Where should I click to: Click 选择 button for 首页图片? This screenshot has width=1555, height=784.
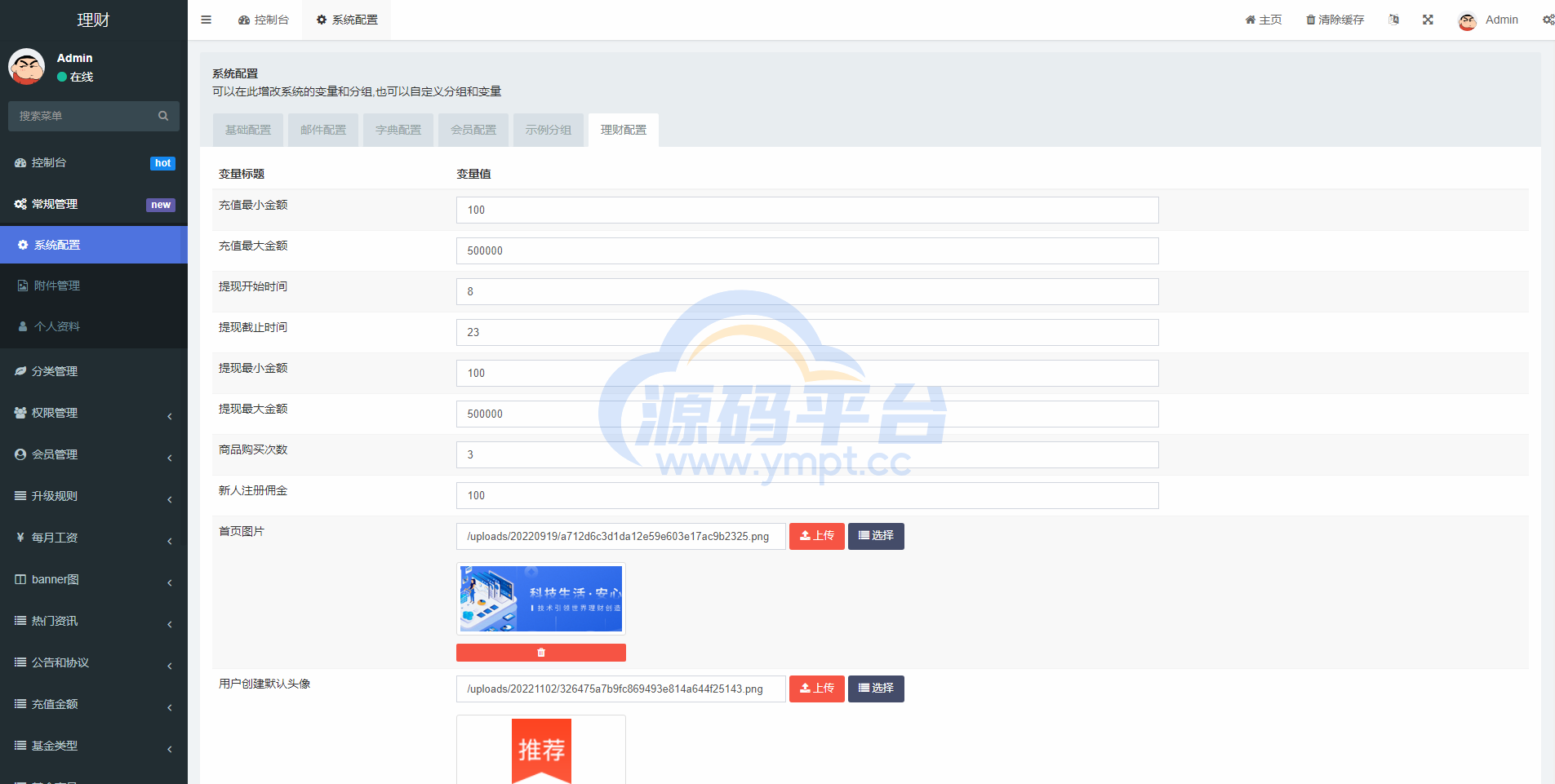pyautogui.click(x=876, y=536)
